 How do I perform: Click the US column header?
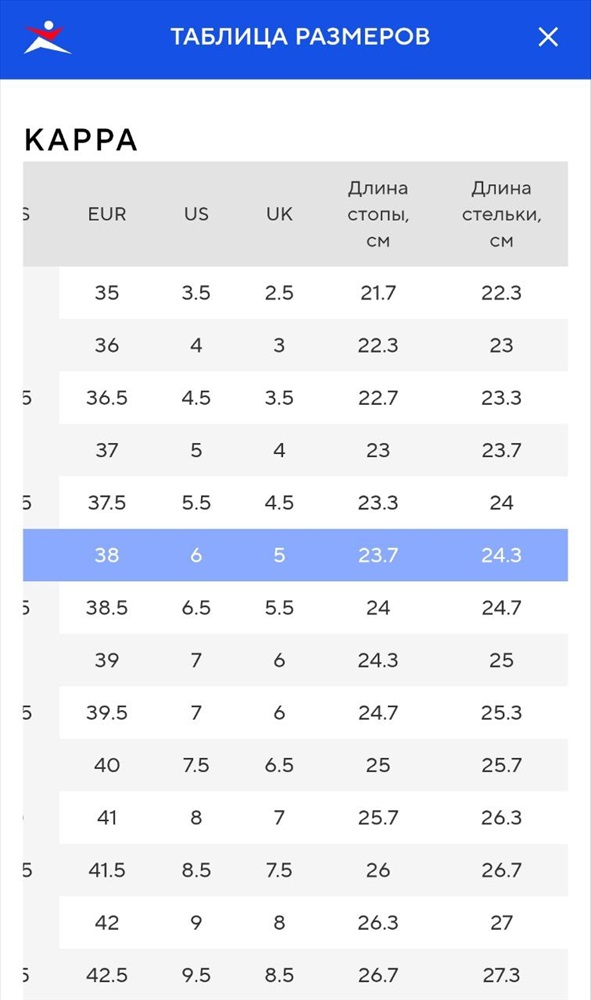(x=196, y=214)
